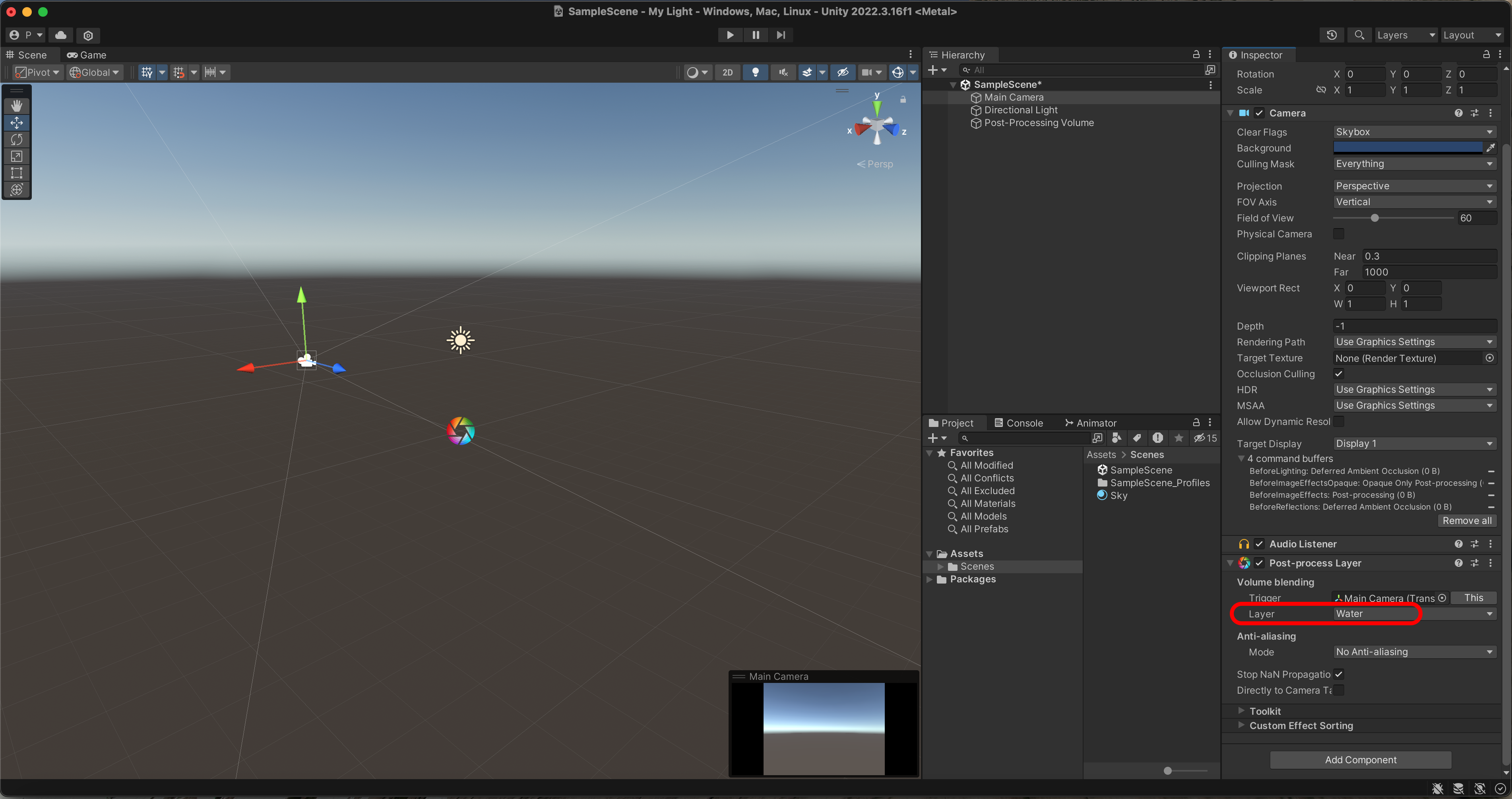
Task: Uncheck the Occlusion Culling checkbox
Action: pos(1338,374)
